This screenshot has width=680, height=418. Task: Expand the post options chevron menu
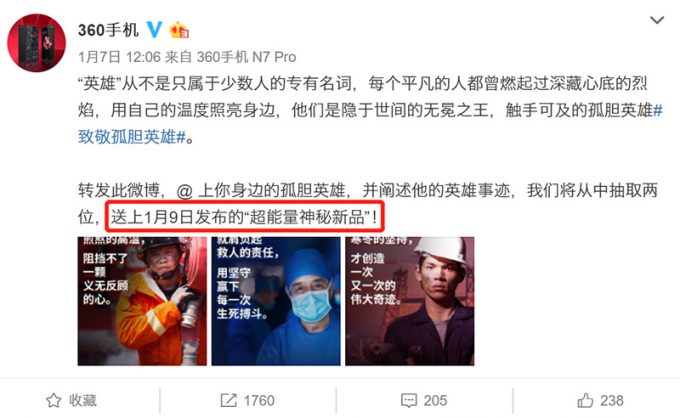click(x=657, y=20)
